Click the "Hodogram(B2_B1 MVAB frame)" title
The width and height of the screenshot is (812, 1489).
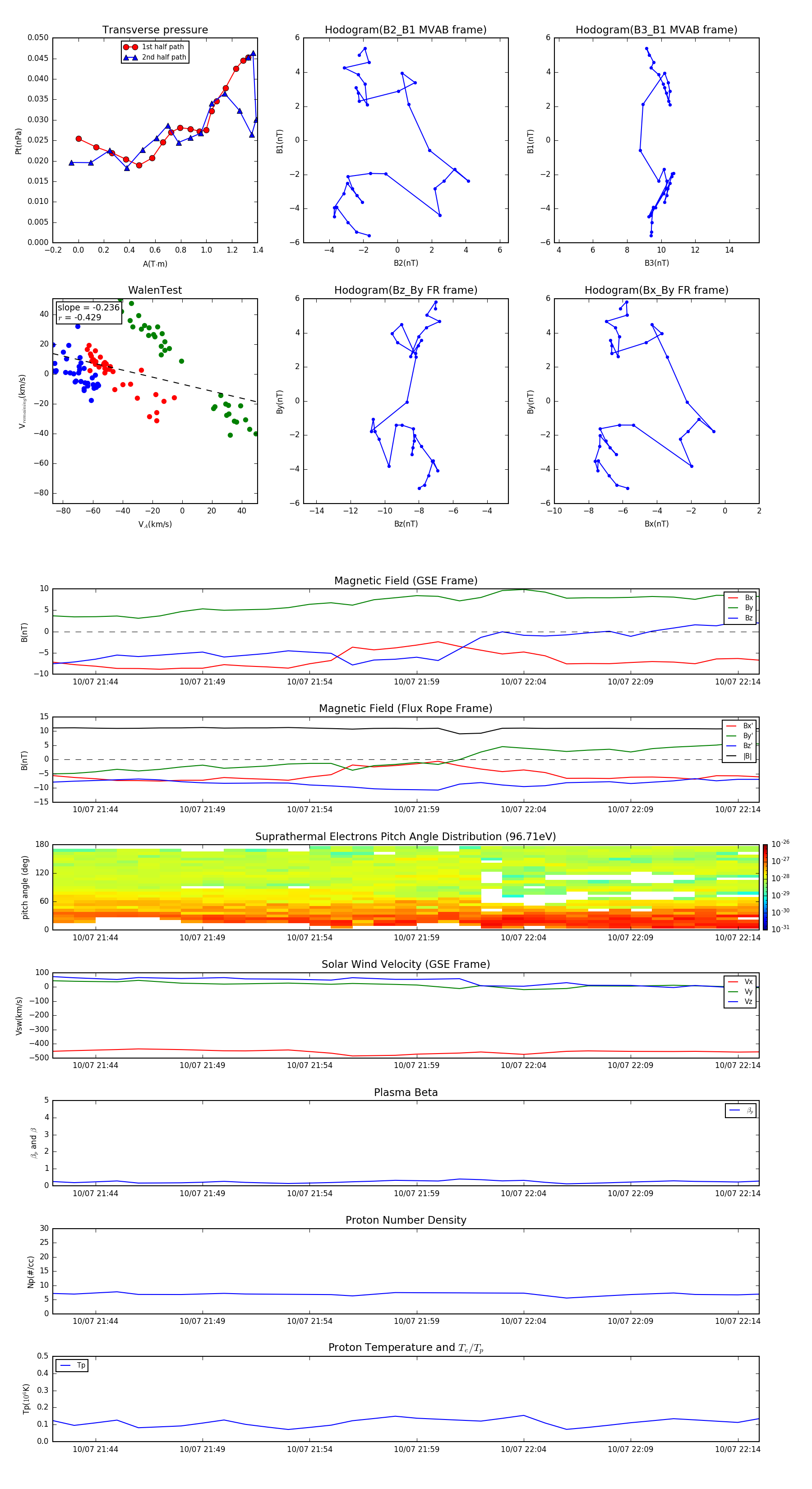click(x=406, y=30)
